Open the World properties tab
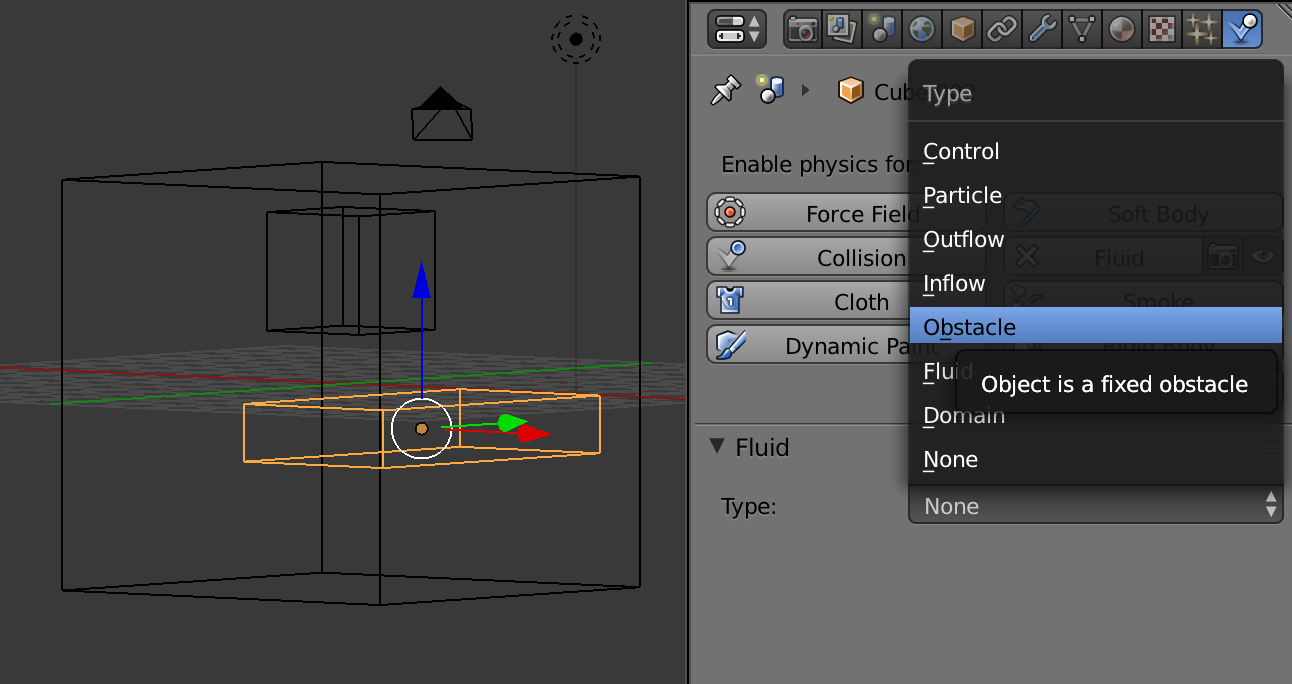Screen dimensions: 1292x684 (x=922, y=29)
